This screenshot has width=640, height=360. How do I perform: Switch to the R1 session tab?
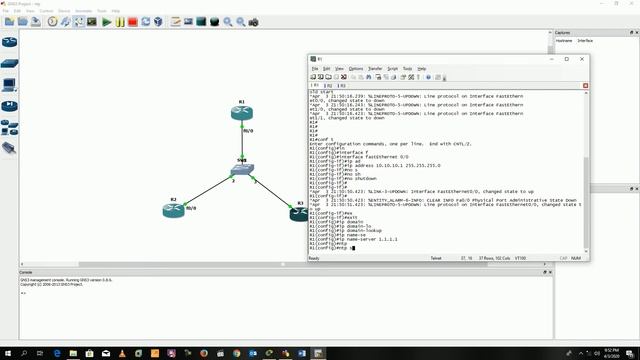click(x=315, y=86)
